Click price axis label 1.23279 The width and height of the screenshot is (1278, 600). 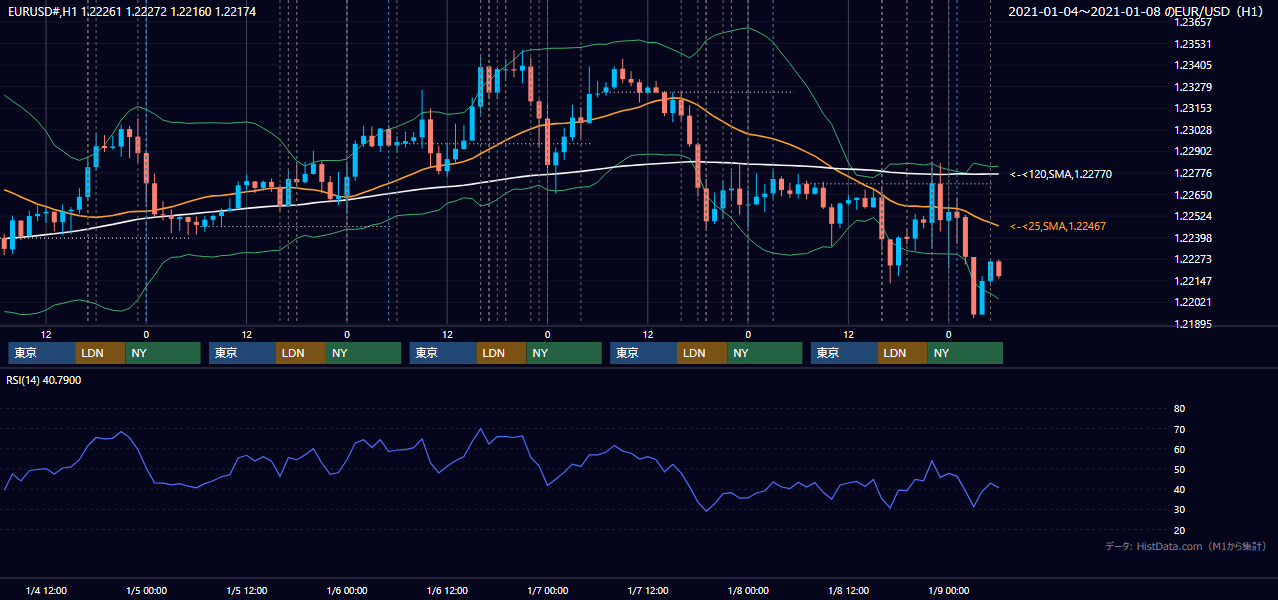coord(1193,87)
